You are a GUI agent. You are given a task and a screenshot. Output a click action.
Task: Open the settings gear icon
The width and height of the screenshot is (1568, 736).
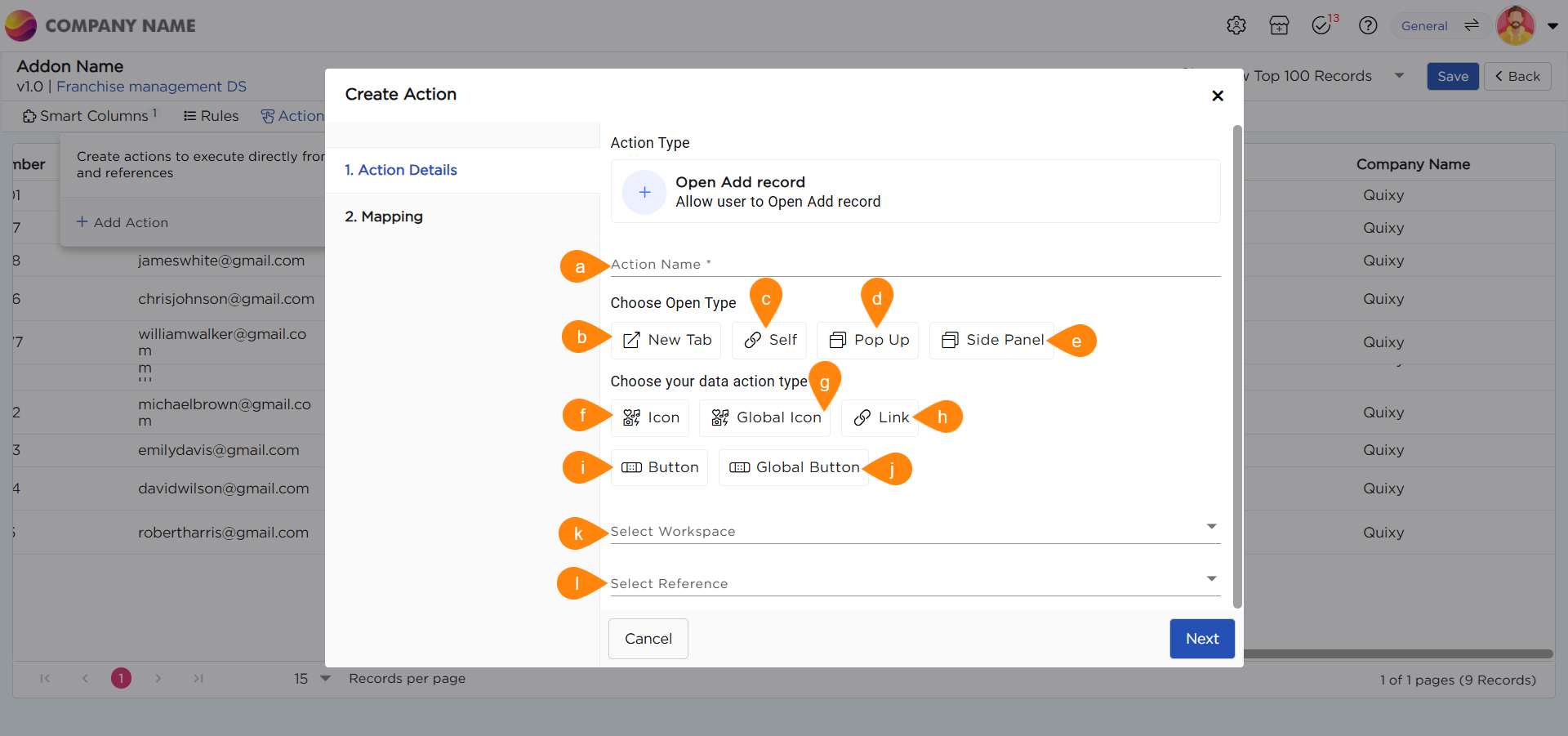[x=1236, y=25]
